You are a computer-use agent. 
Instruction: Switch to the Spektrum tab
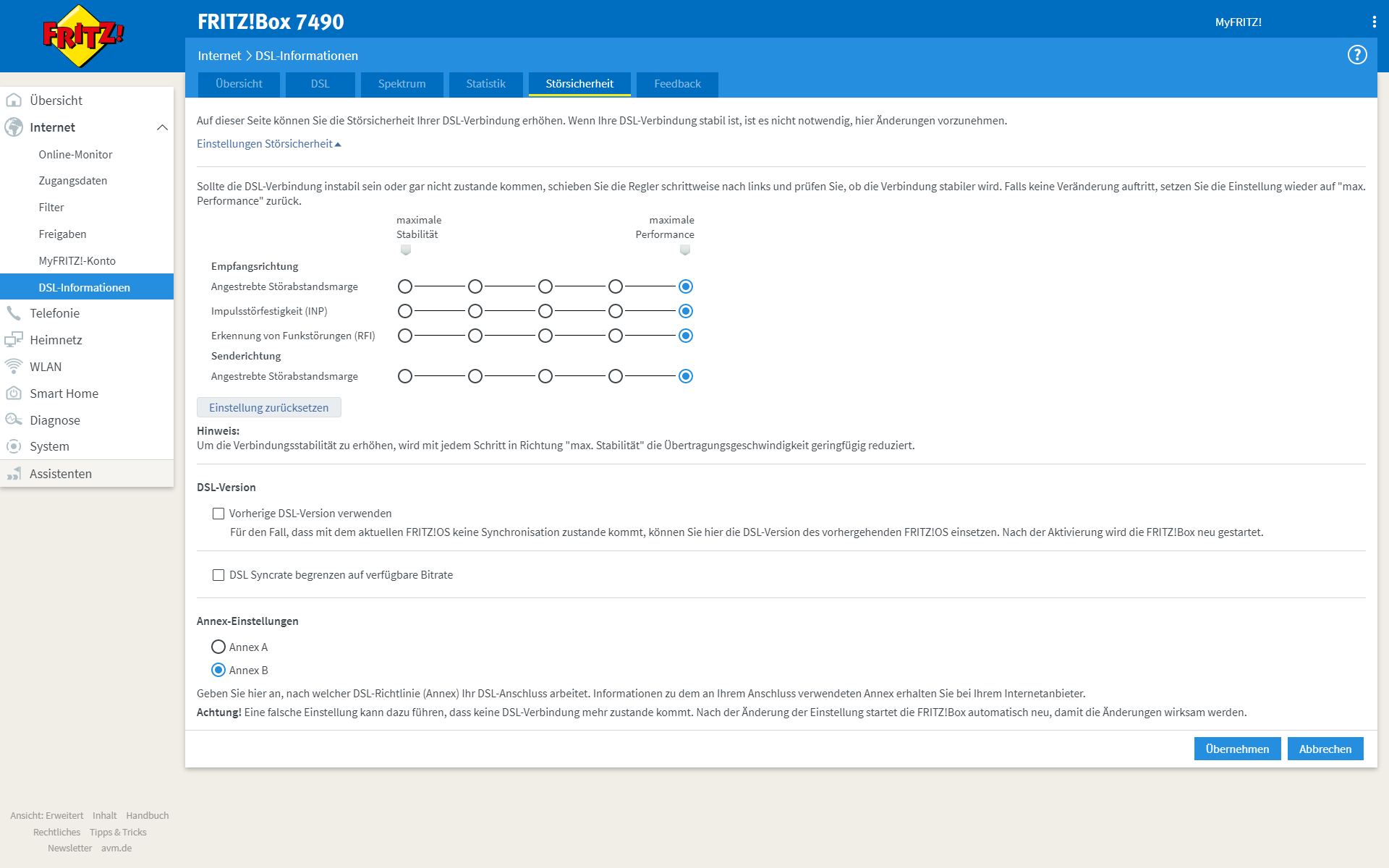tap(402, 84)
